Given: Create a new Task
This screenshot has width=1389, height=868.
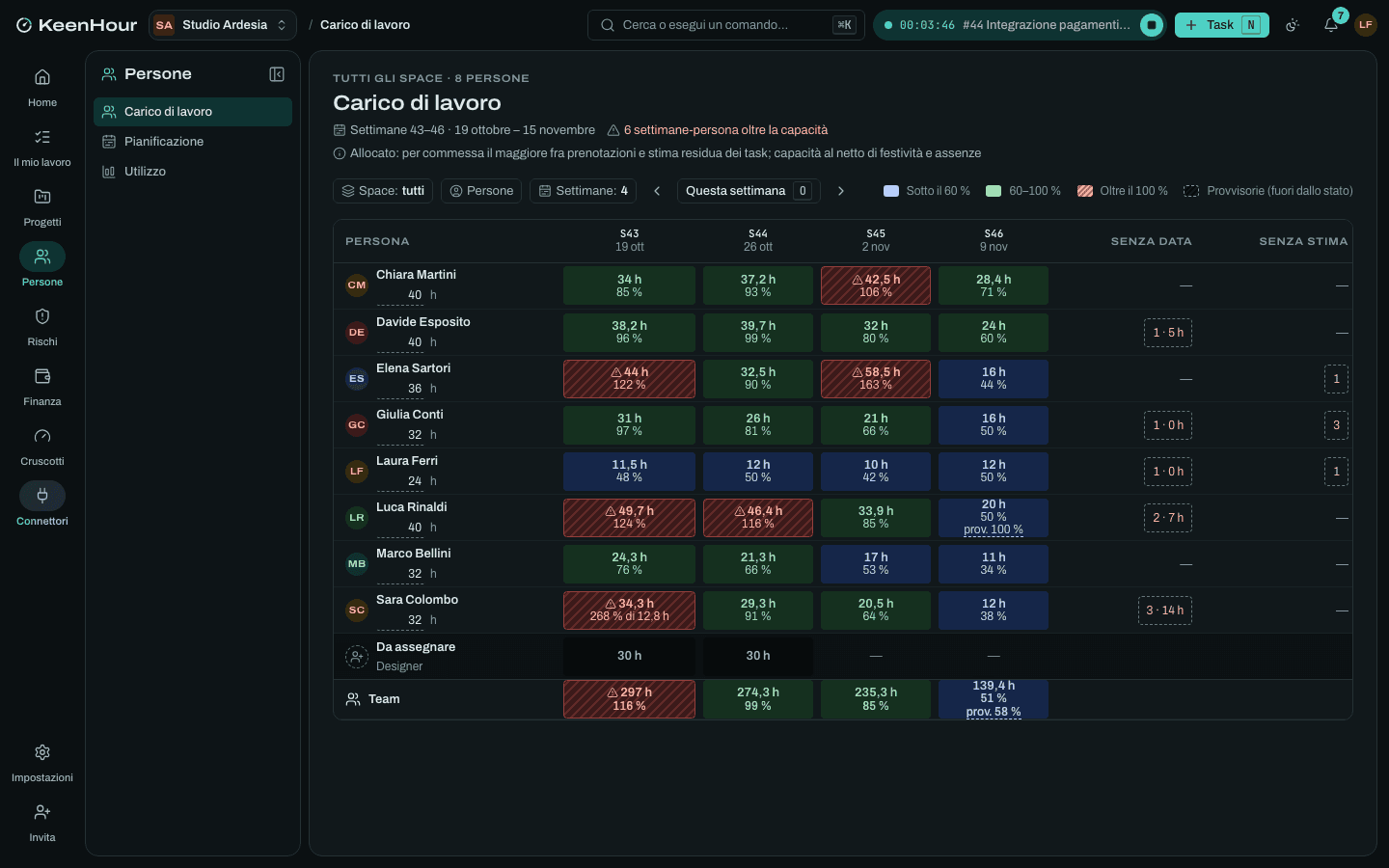Looking at the screenshot, I should click(1222, 25).
